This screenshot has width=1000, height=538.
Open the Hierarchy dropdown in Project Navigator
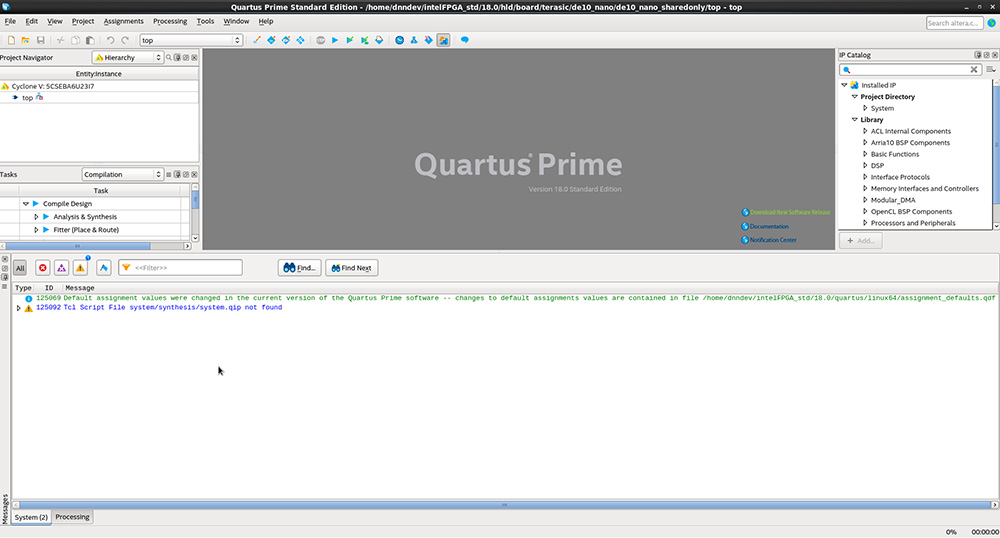click(128, 57)
